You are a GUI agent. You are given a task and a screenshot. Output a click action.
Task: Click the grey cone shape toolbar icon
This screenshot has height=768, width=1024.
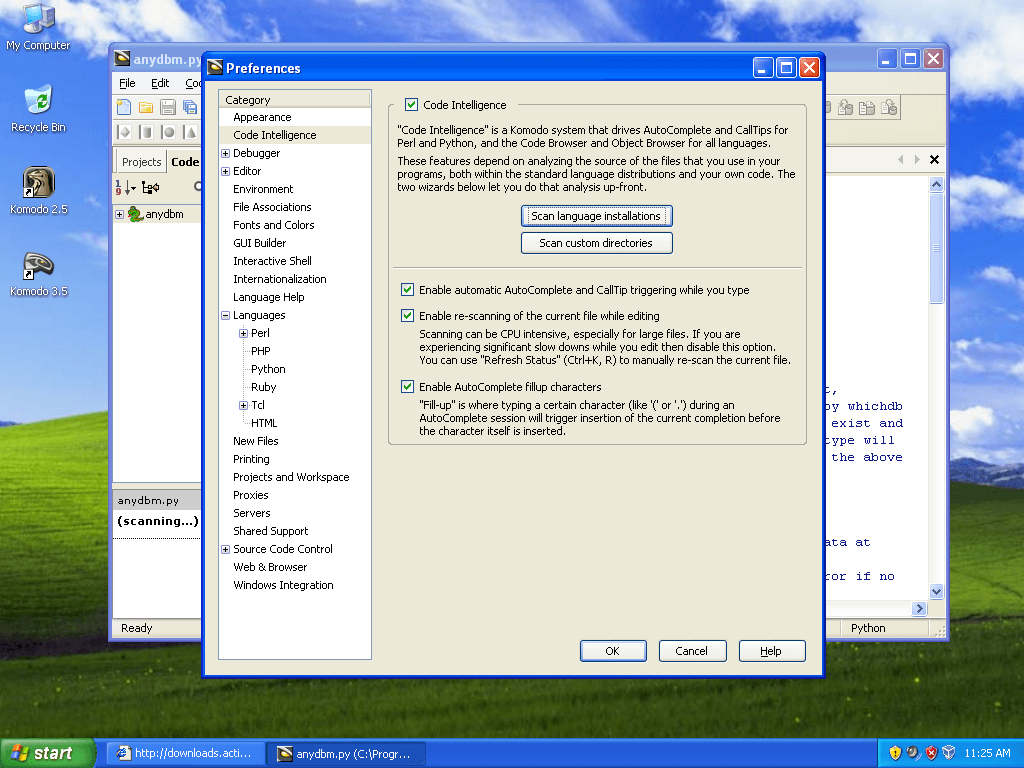pyautogui.click(x=190, y=132)
